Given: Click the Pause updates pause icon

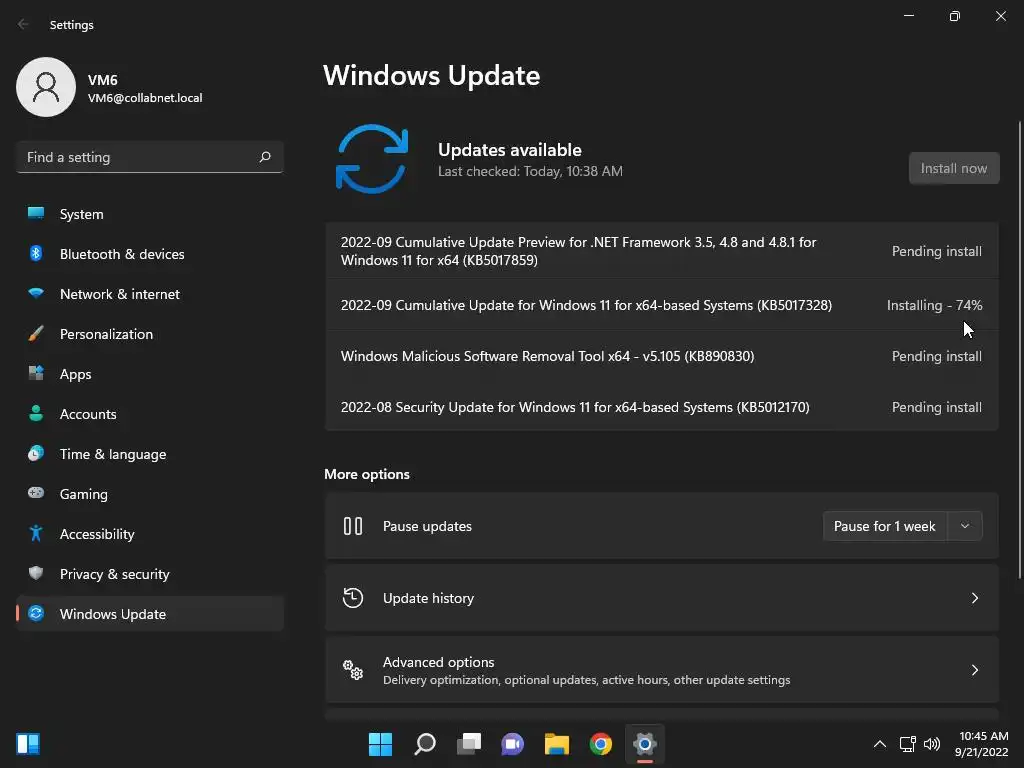Looking at the screenshot, I should pos(353,526).
